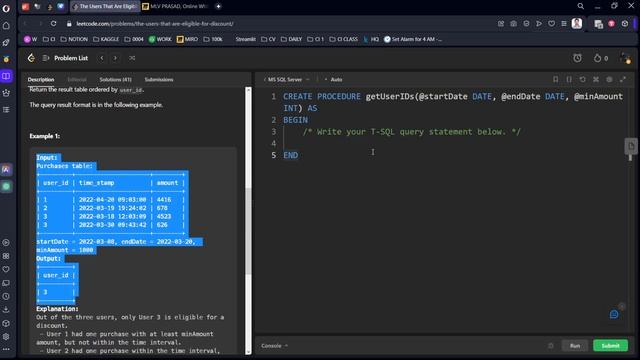Click the 'Output:' label in example
Viewport: 640px width, 360px height.
pyautogui.click(x=48, y=259)
